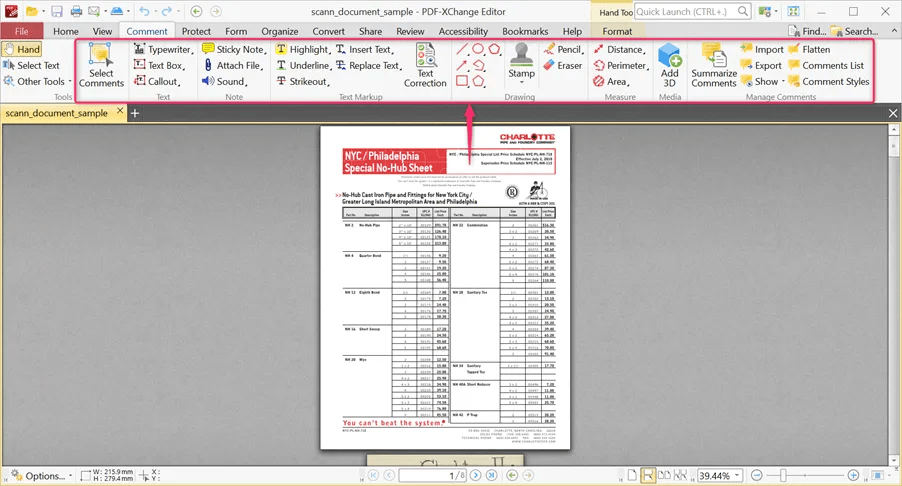Switch to the Organize ribbon tab
The image size is (902, 486).
pyautogui.click(x=280, y=31)
